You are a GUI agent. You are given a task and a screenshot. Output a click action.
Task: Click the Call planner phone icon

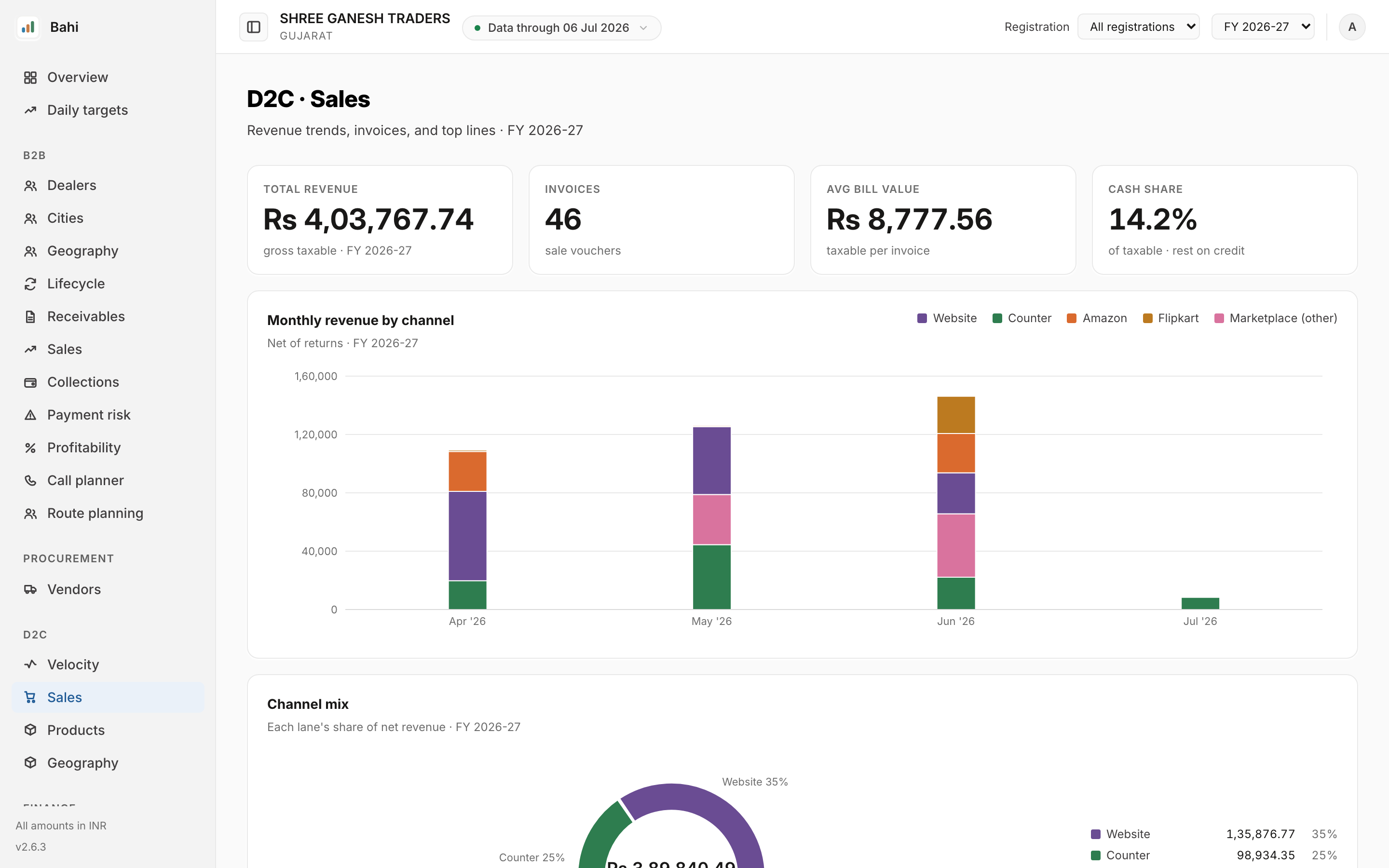(x=30, y=480)
